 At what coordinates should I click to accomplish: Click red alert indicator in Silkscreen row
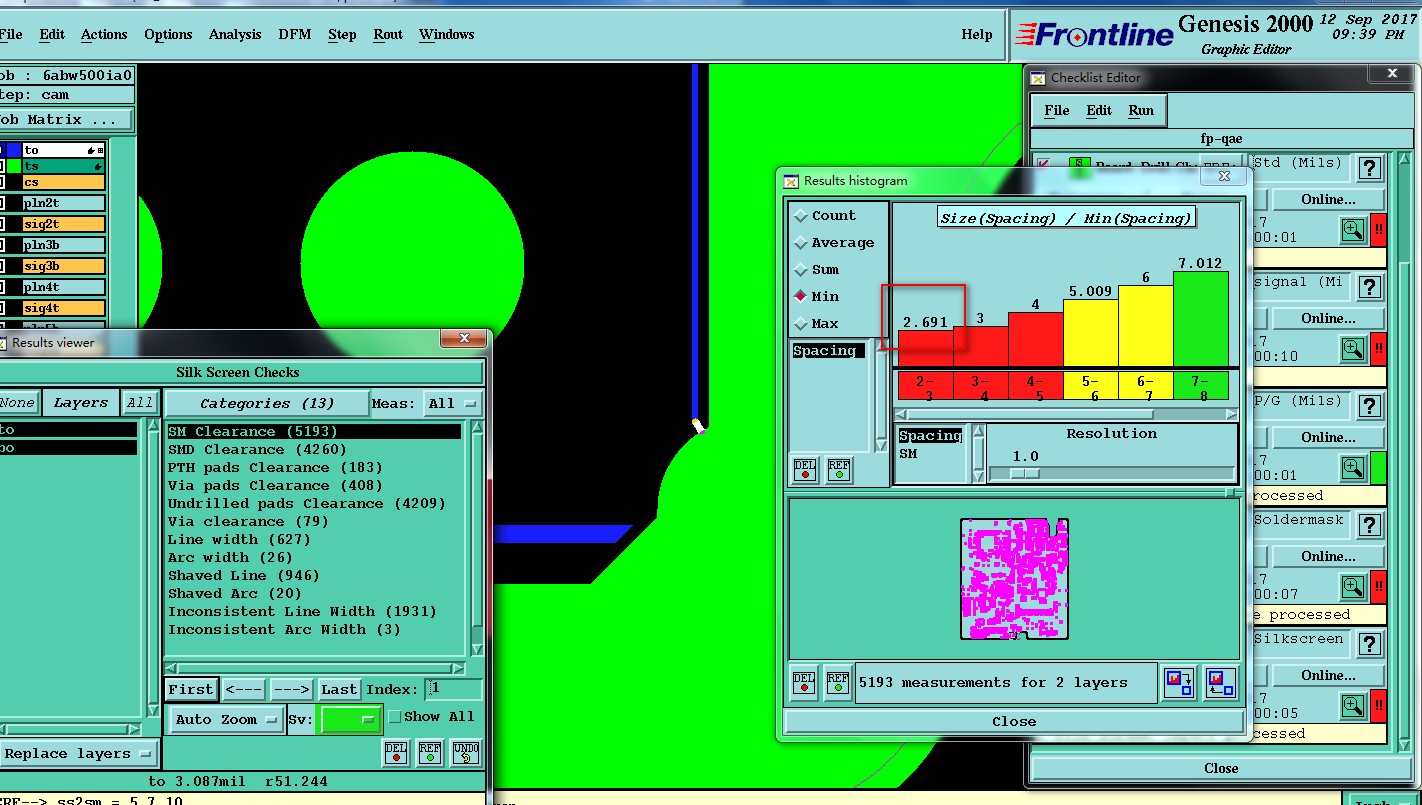(x=1379, y=706)
